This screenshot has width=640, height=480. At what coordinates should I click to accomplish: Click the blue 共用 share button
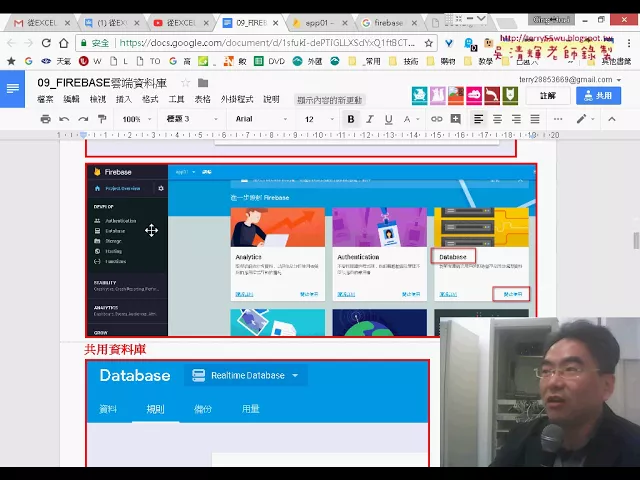point(598,96)
